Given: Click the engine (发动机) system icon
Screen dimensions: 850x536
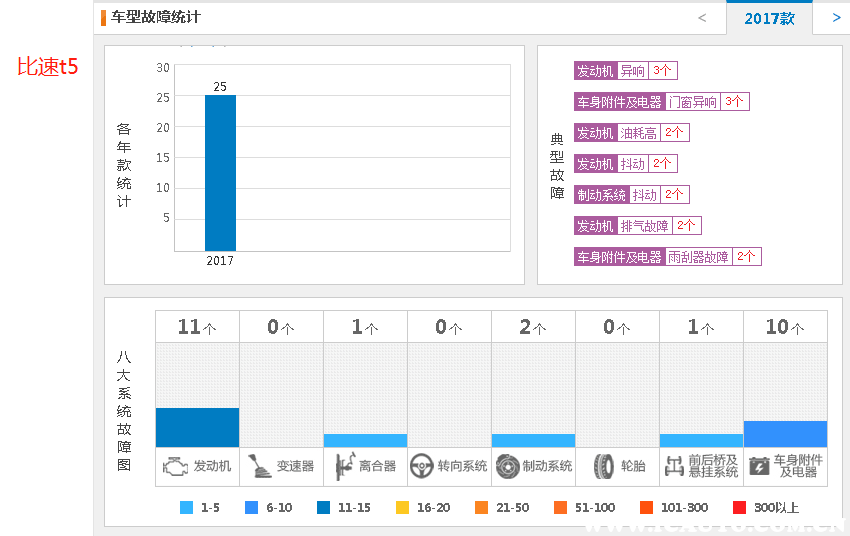Looking at the screenshot, I should pyautogui.click(x=176, y=466).
